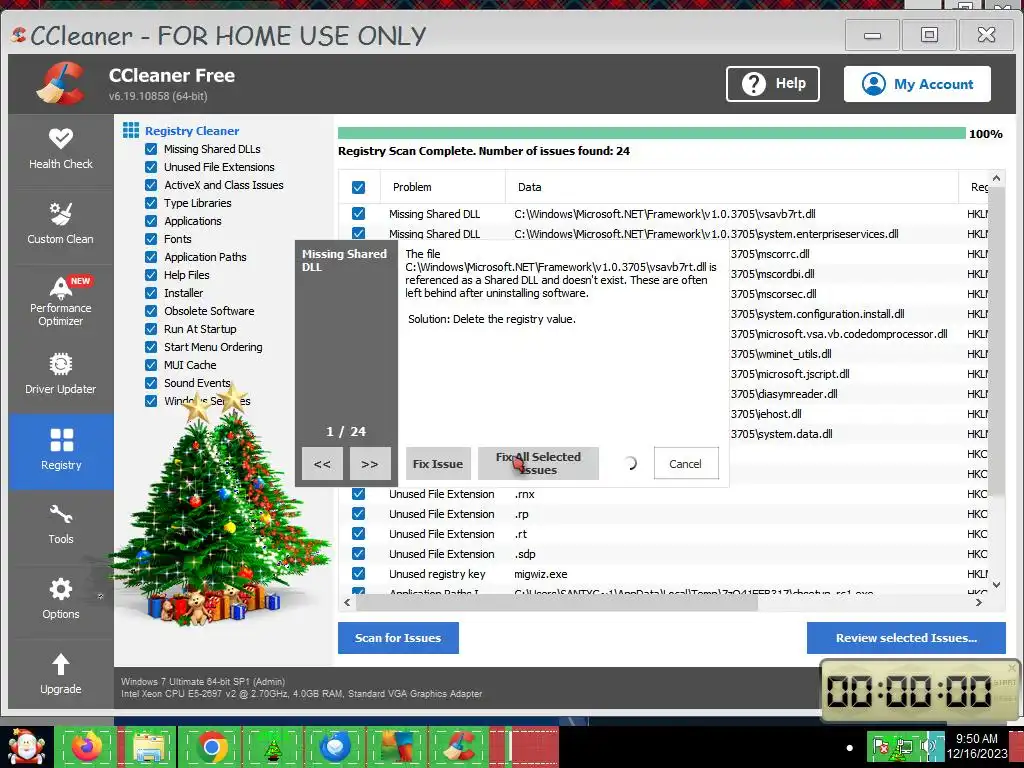
Task: Toggle Obsolete Software checkbox
Action: (151, 311)
